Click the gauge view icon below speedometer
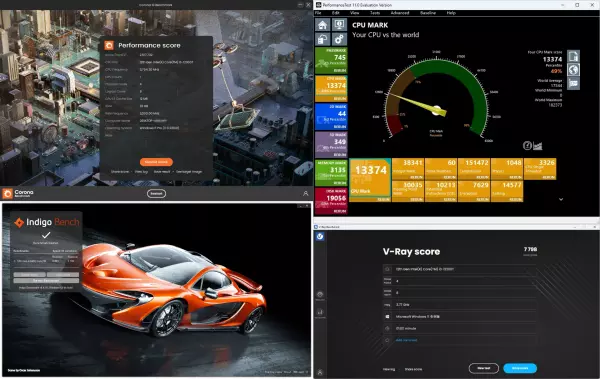The width and height of the screenshot is (600, 379). tap(527, 146)
